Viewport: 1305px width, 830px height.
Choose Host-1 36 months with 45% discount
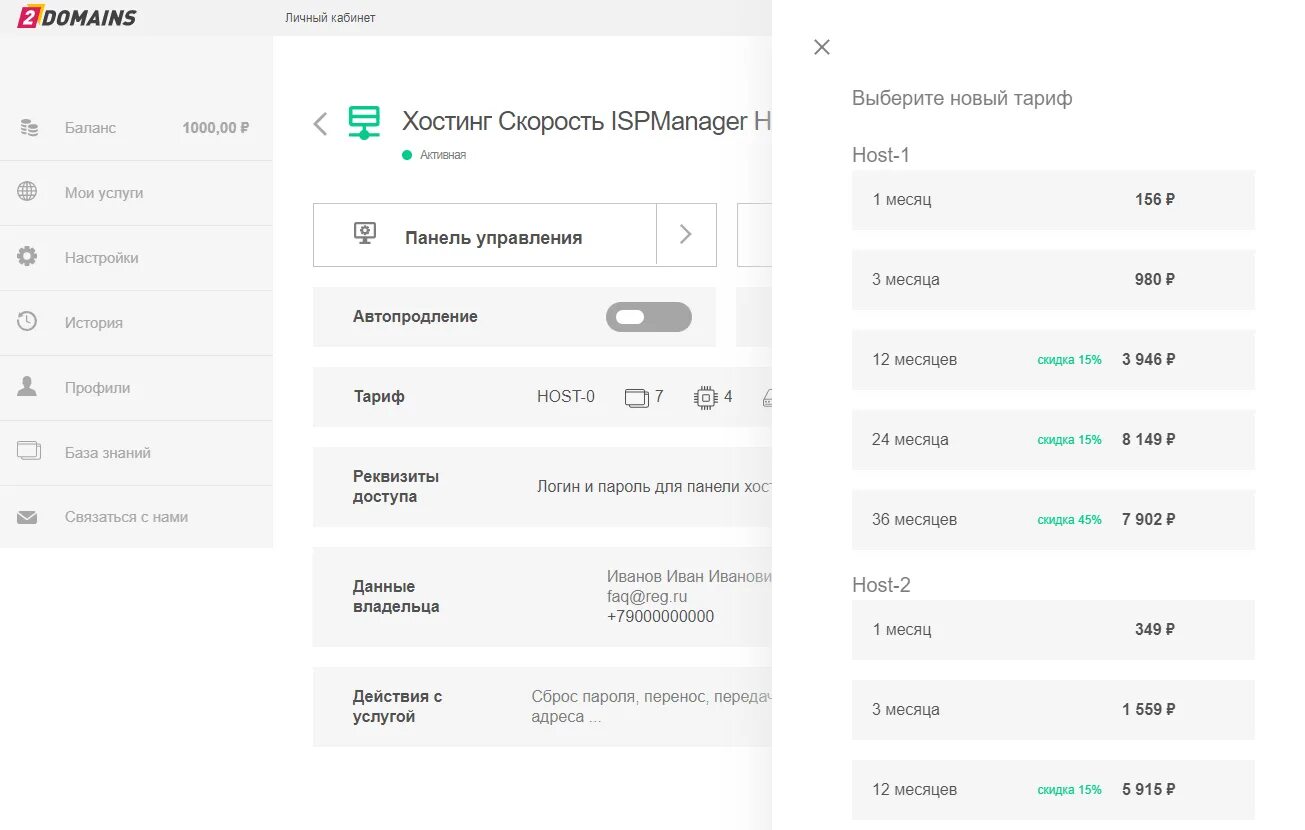click(1052, 520)
